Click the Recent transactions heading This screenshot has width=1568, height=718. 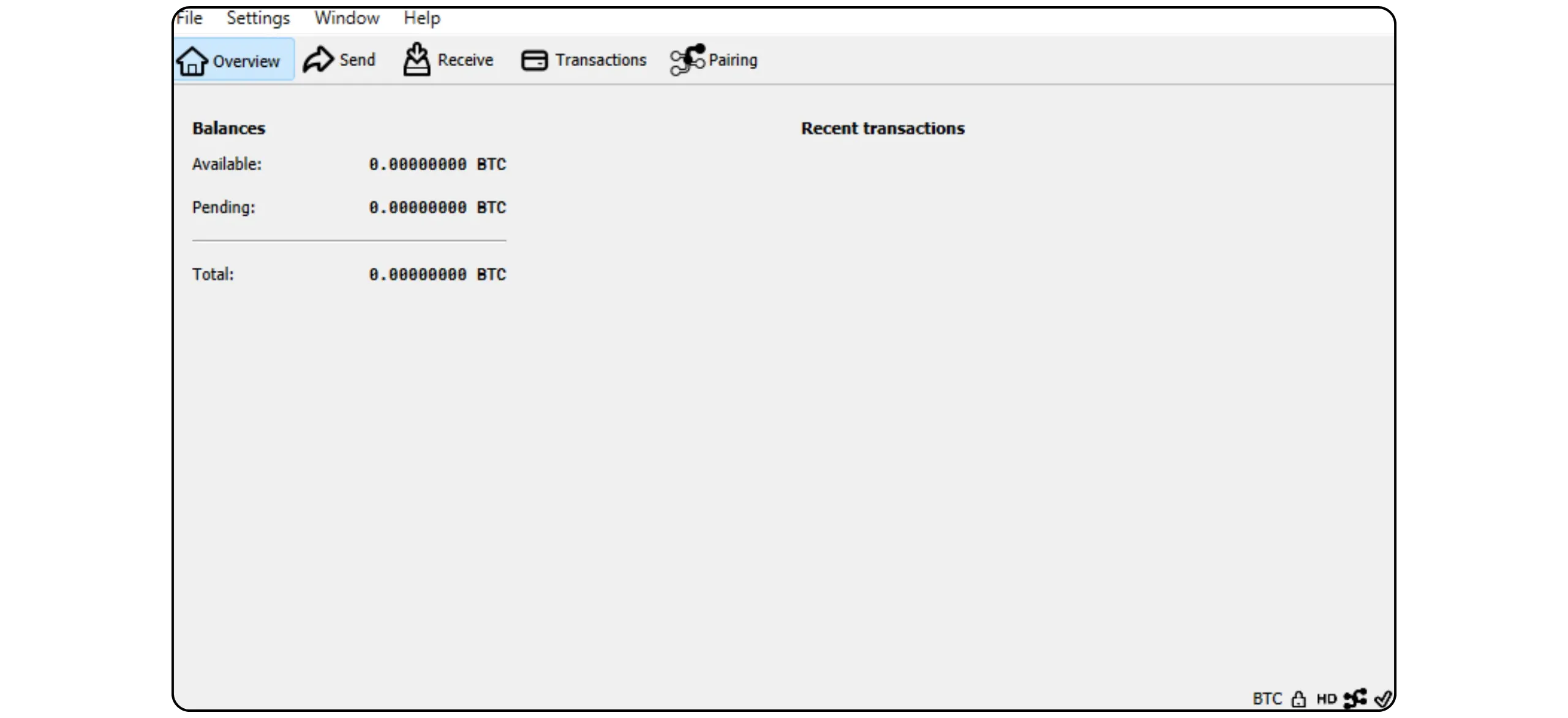tap(883, 129)
